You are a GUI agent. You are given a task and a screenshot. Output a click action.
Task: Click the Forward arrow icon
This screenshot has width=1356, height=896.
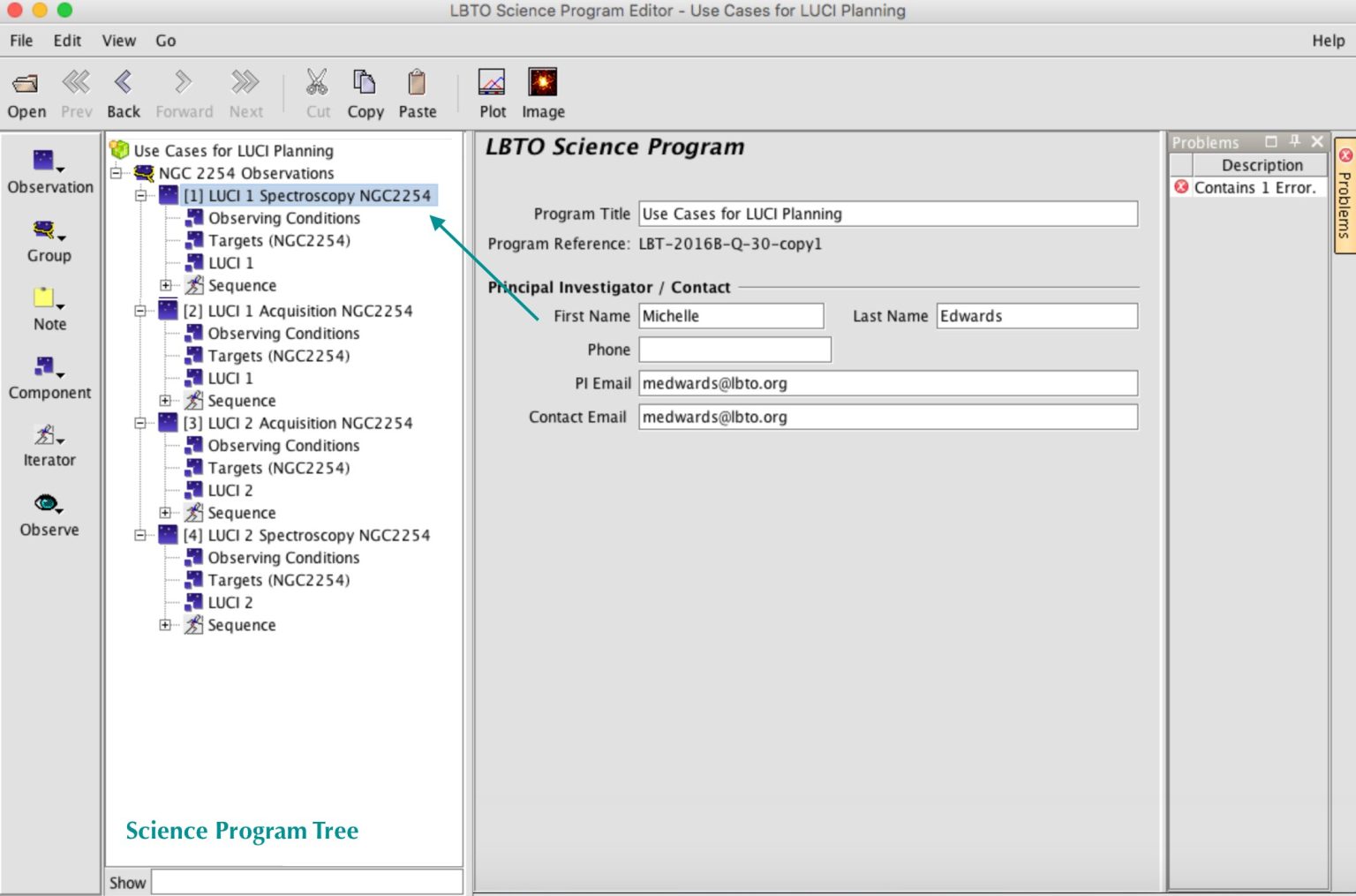183,83
